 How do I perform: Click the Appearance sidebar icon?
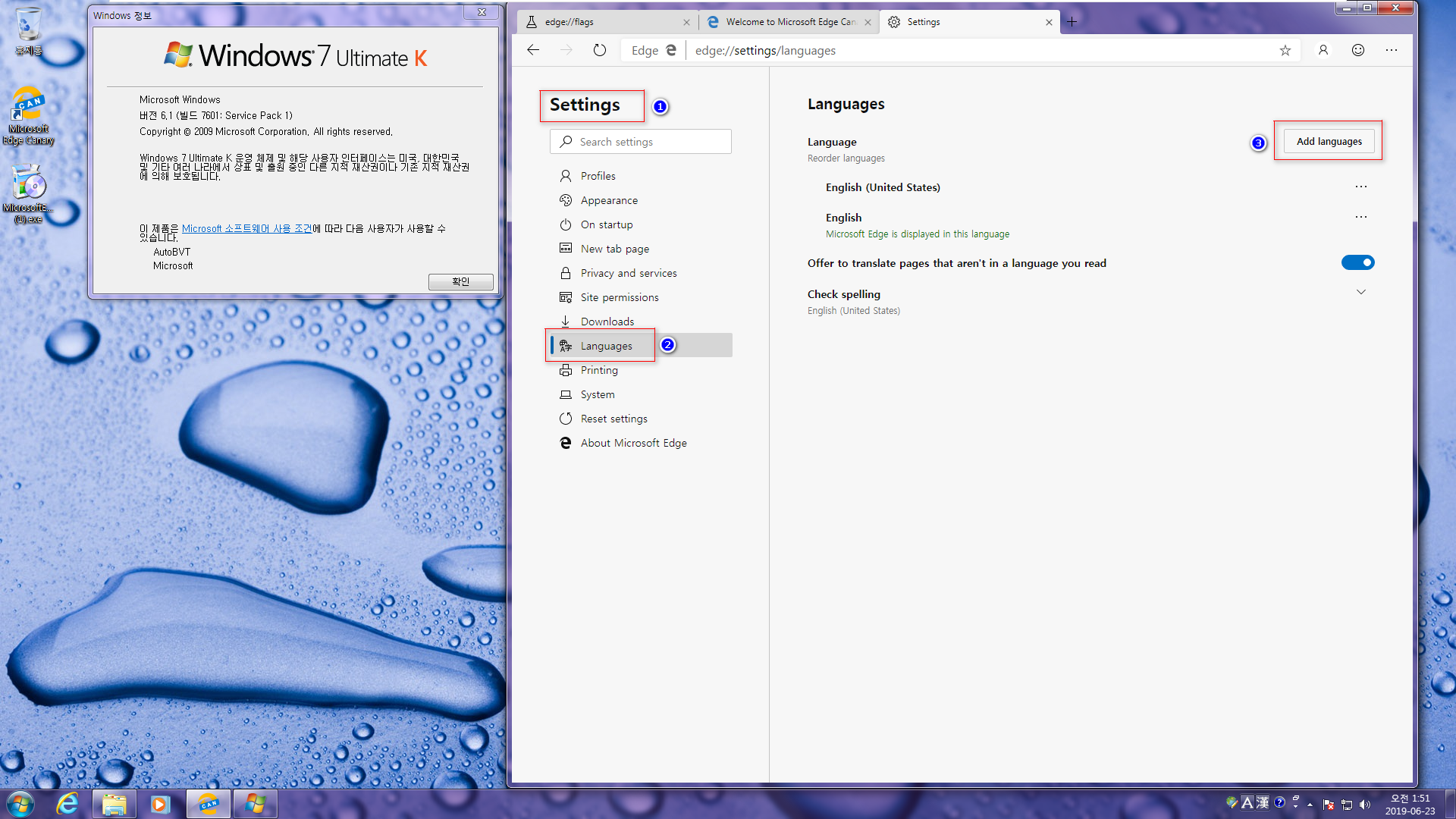(567, 200)
